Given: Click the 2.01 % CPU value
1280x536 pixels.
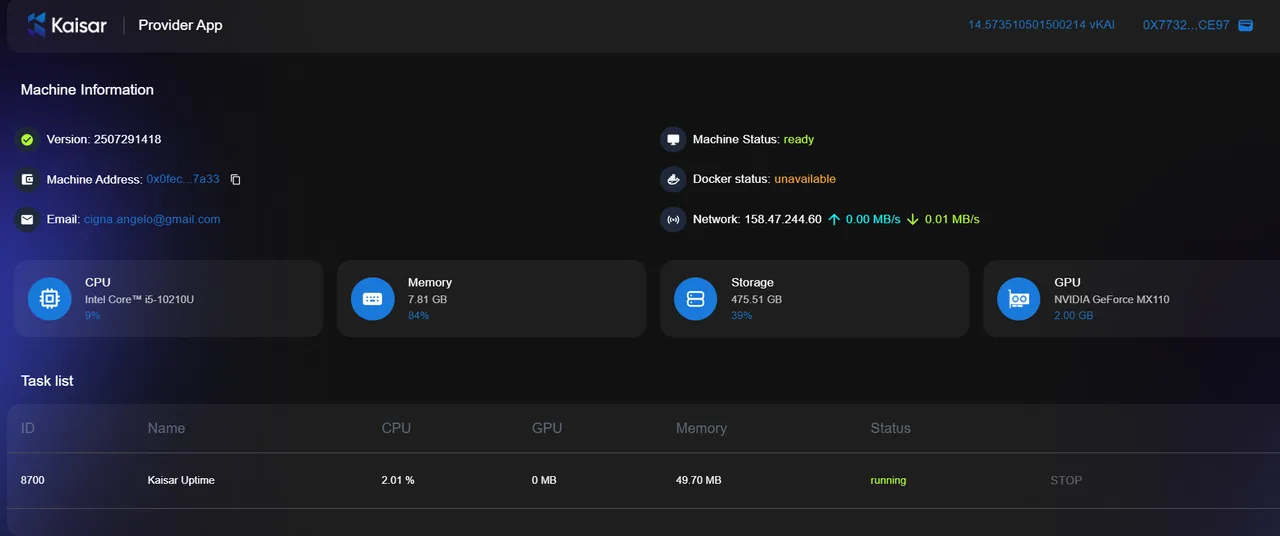Looking at the screenshot, I should [398, 481].
